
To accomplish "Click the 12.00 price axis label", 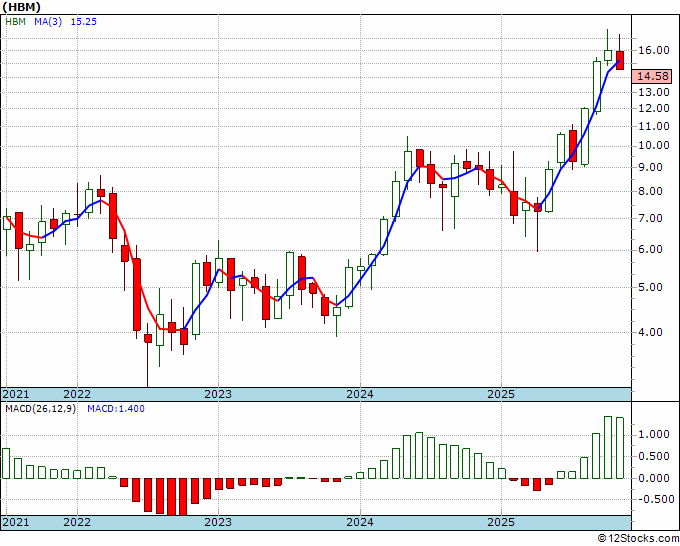I will [x=654, y=108].
